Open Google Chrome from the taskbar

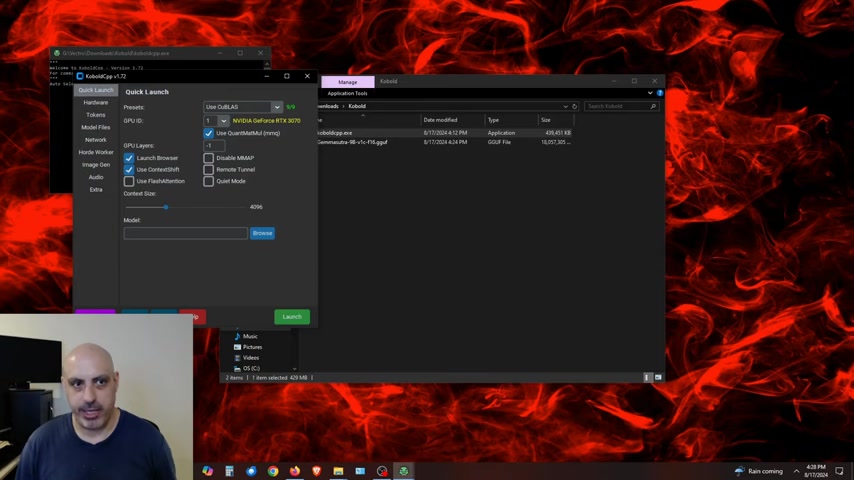tap(273, 471)
